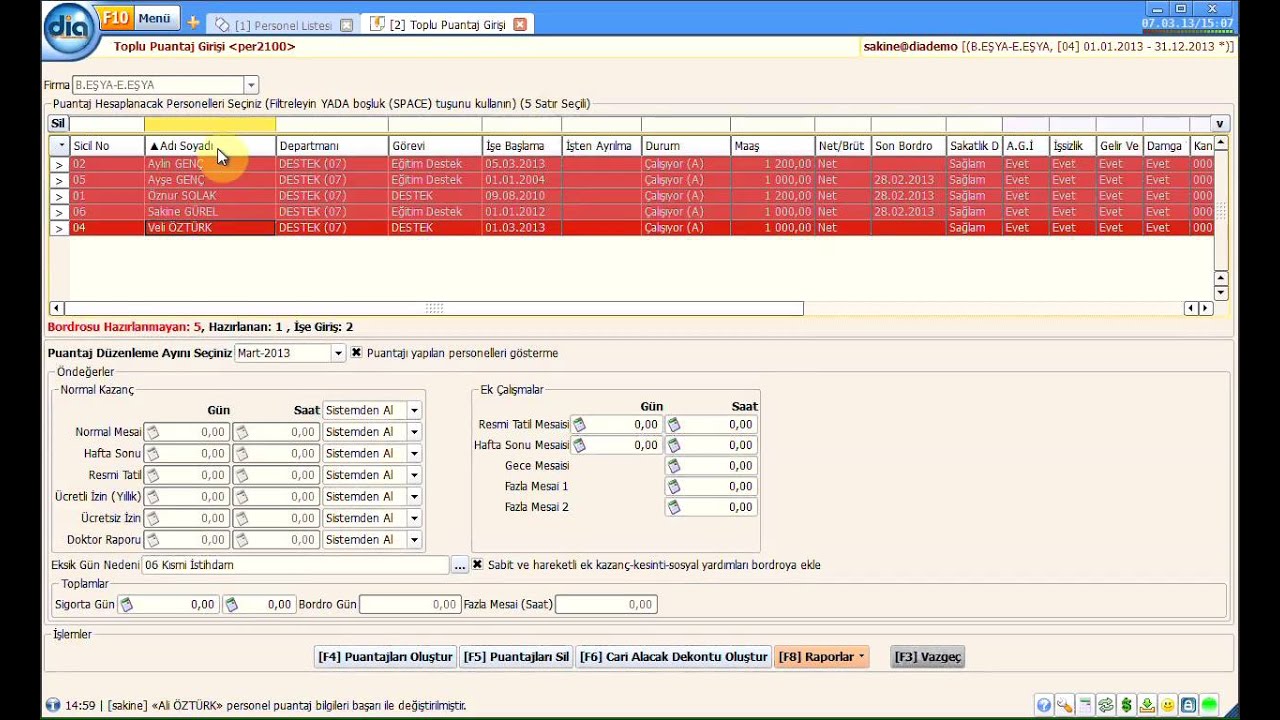Click the vertical scrollbar down arrow of grid

tap(1220, 293)
